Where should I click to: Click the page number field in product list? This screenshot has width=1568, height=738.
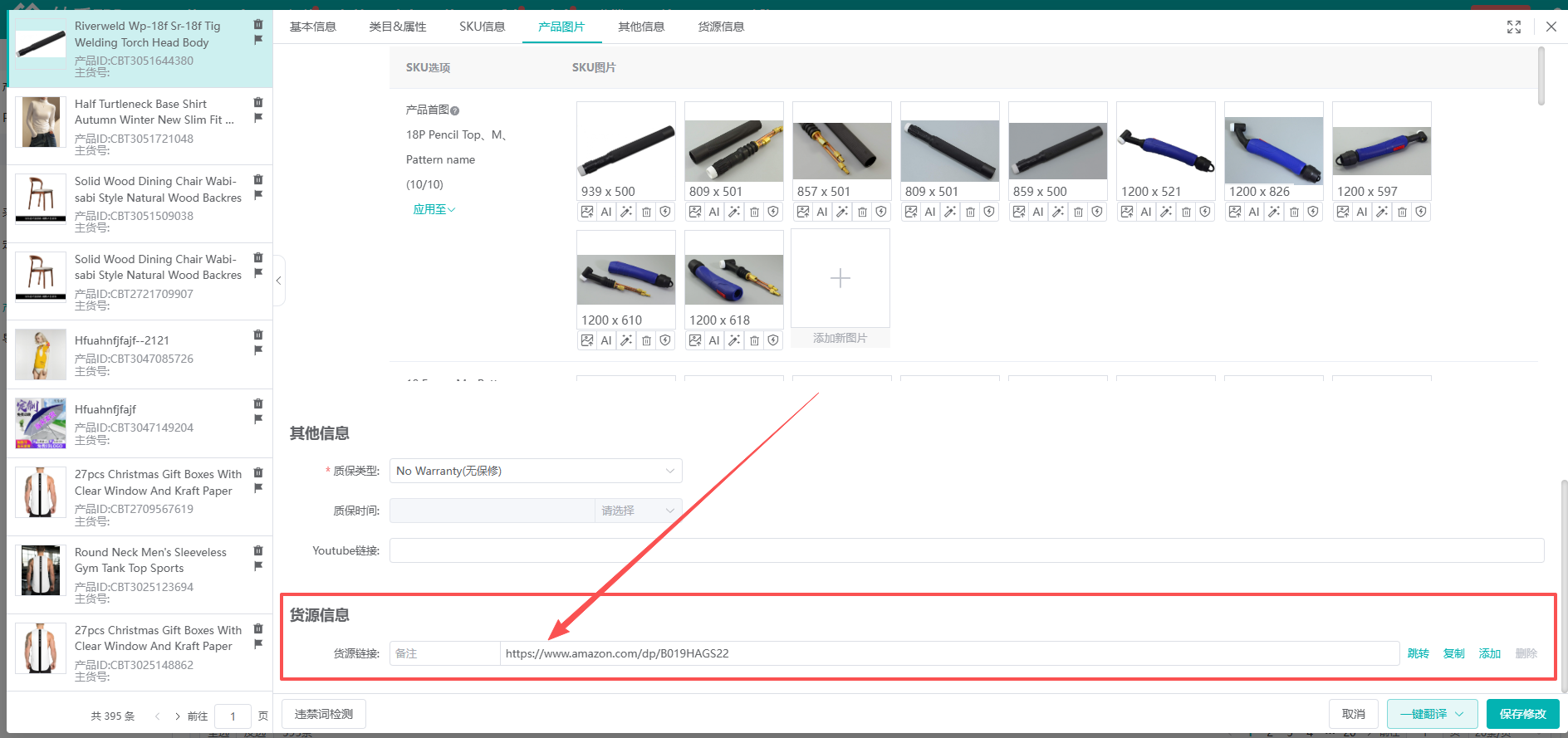tap(233, 716)
